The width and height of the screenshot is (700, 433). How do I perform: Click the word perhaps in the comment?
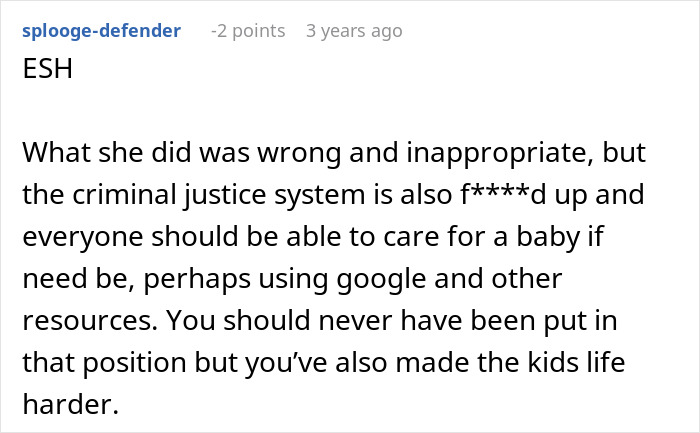tap(197, 279)
